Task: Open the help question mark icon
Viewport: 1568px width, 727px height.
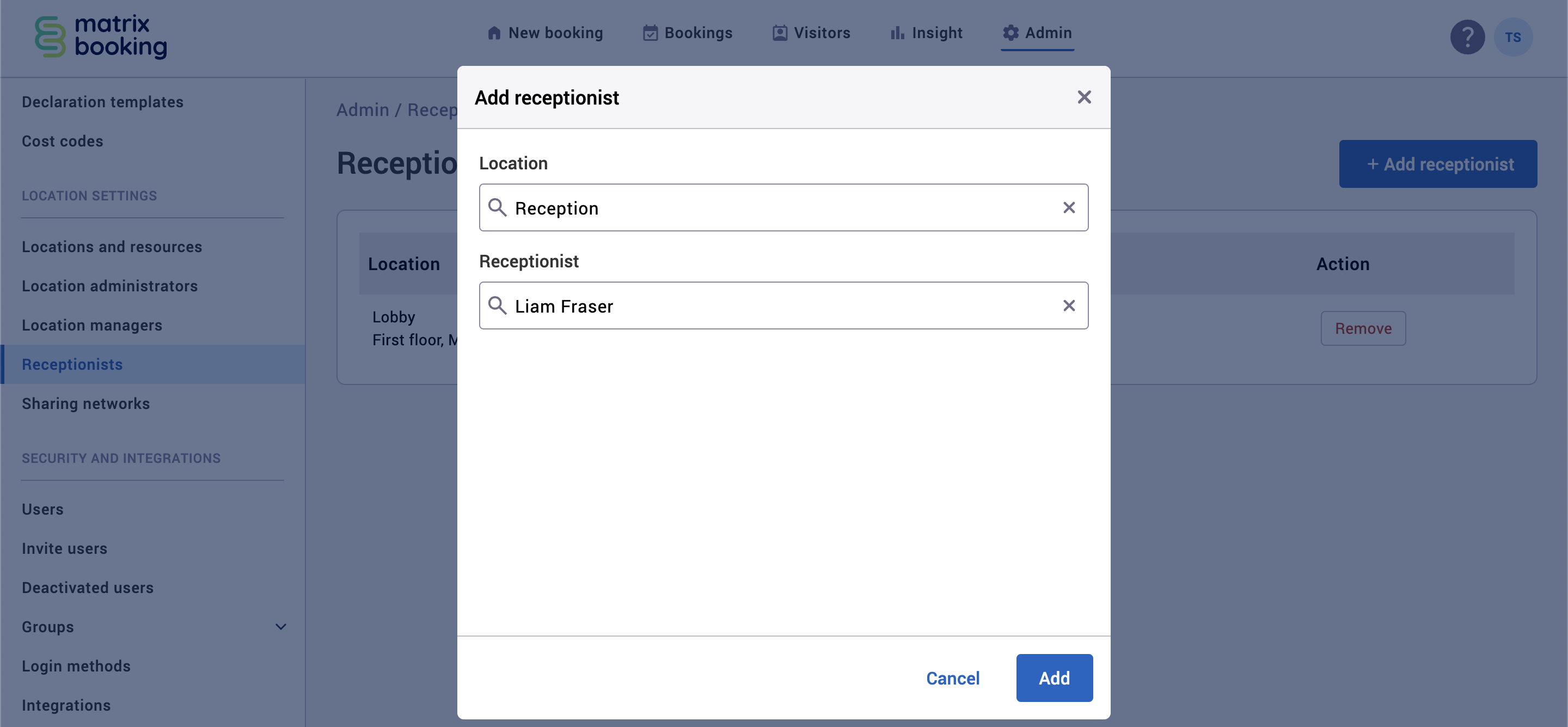Action: click(1468, 37)
